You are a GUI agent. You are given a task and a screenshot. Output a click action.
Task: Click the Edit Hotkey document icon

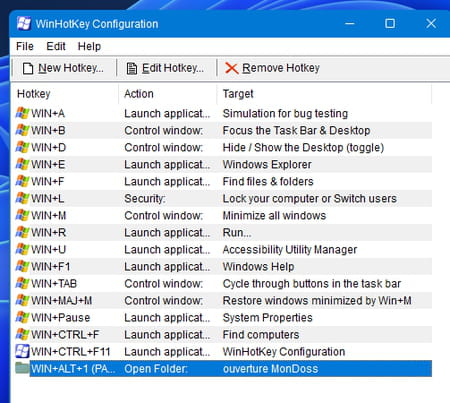tap(132, 68)
